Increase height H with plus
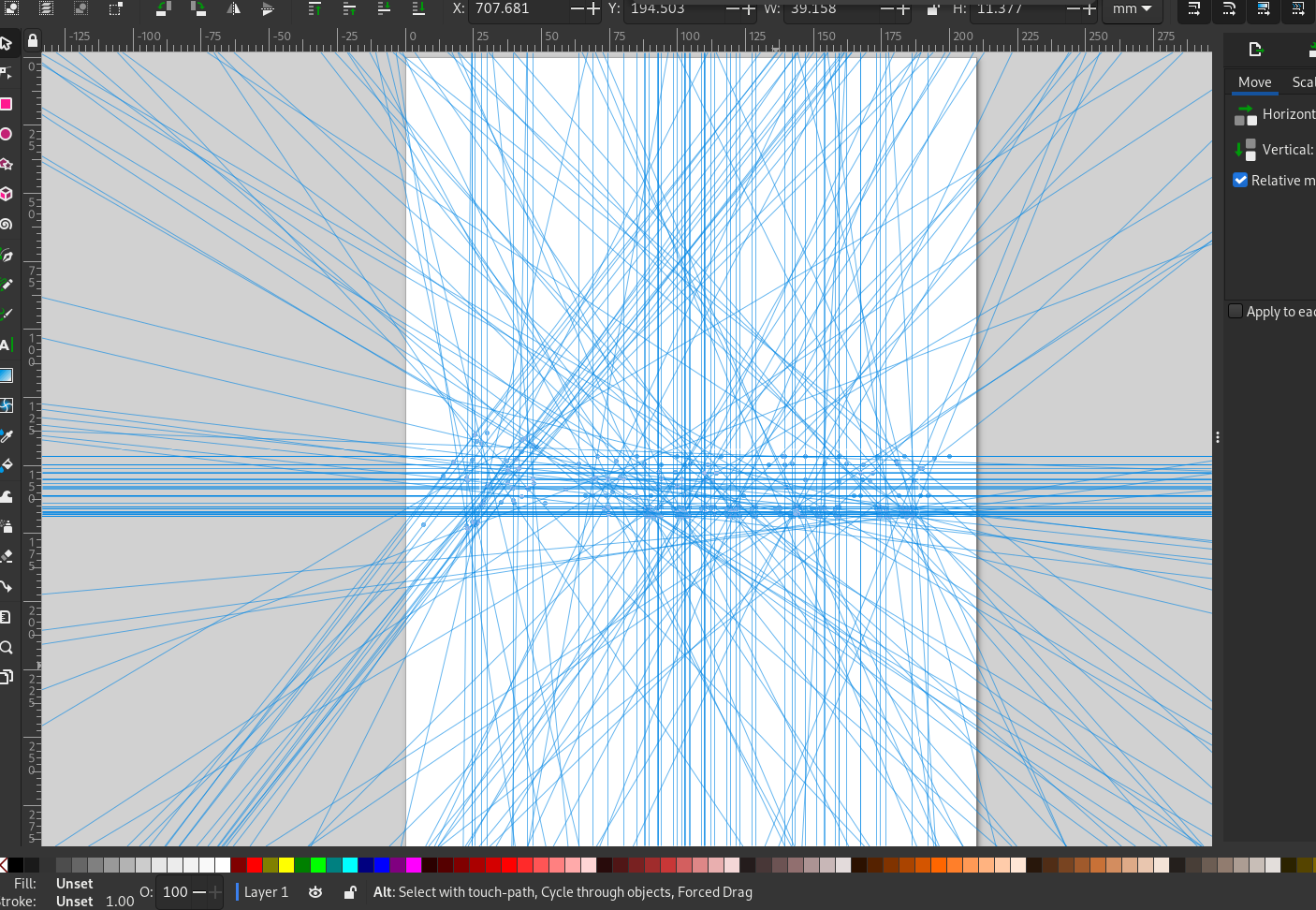The image size is (1316, 910). point(1089,8)
